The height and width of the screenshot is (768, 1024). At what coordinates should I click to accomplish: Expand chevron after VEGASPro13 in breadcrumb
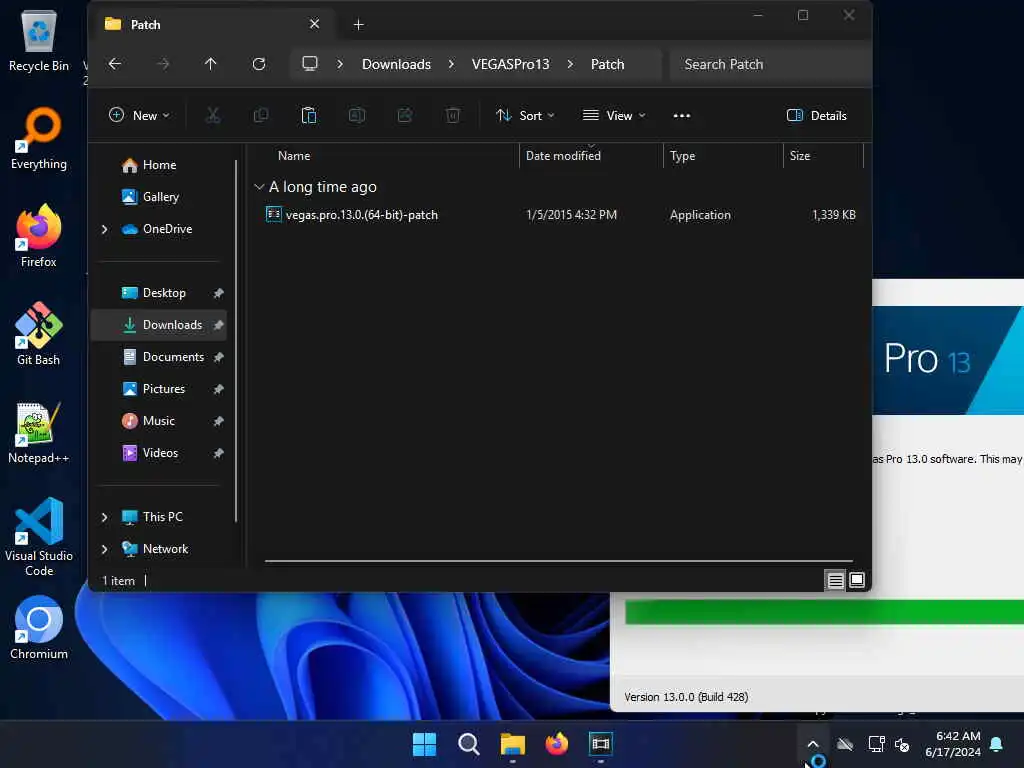[570, 64]
